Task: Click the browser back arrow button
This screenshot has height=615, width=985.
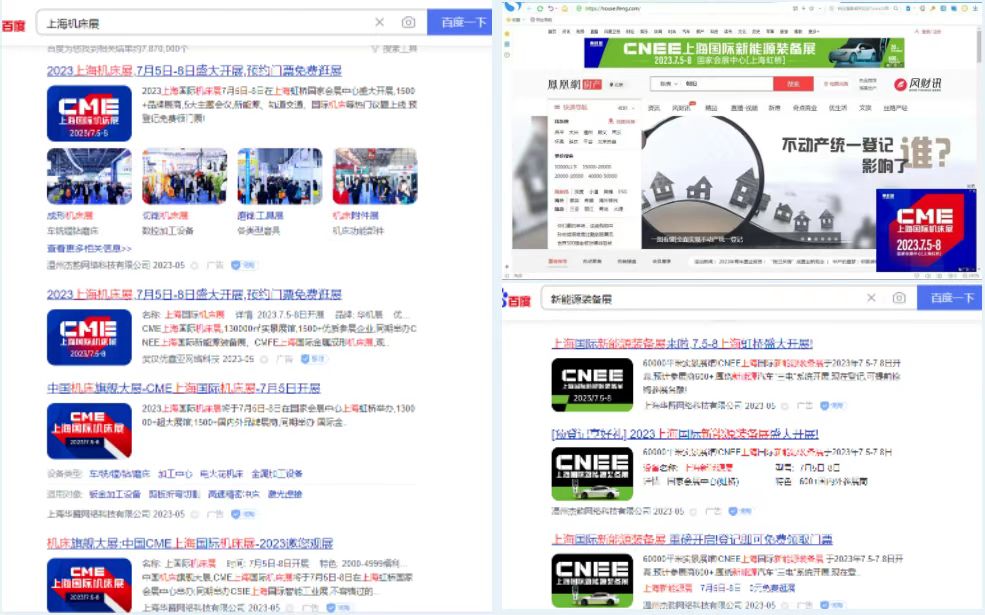Action: pyautogui.click(x=529, y=8)
